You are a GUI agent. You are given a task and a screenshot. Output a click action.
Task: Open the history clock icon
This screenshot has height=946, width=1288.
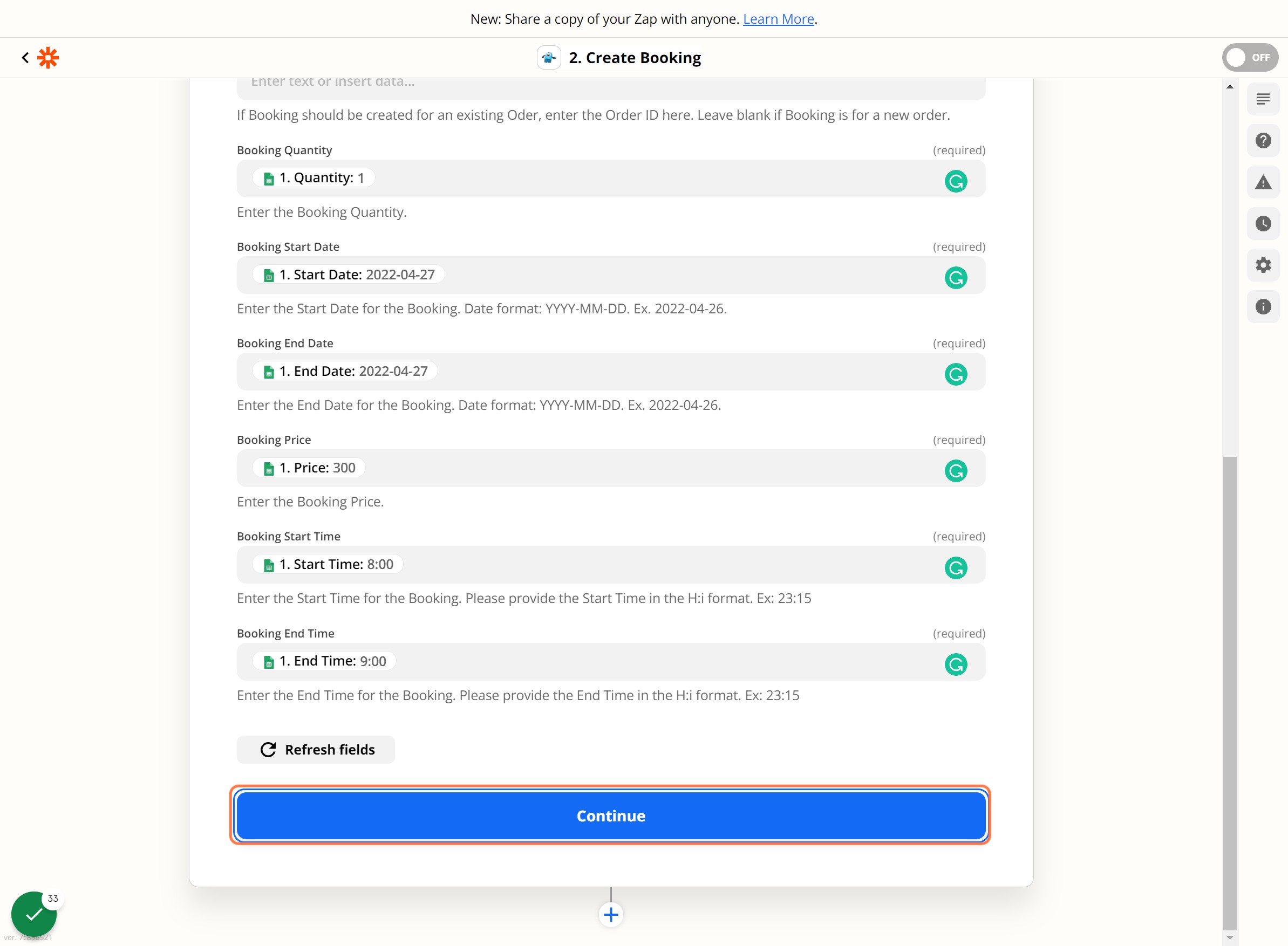click(x=1263, y=223)
